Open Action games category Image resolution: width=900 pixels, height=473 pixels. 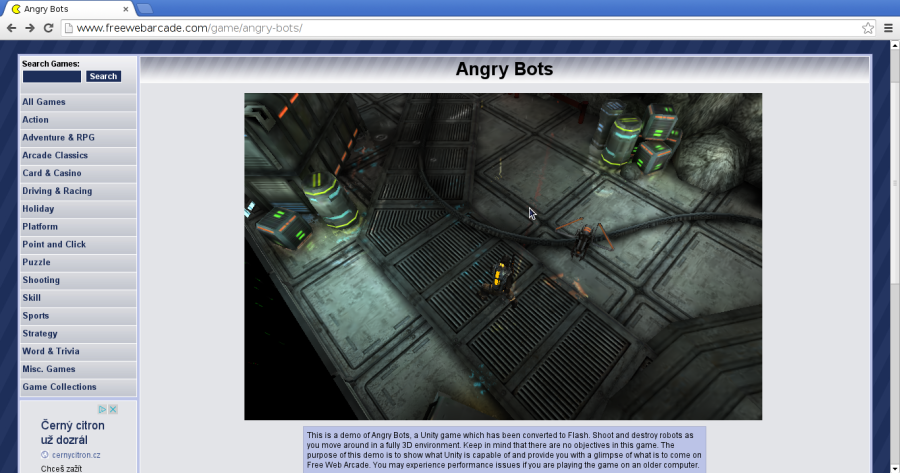point(78,119)
